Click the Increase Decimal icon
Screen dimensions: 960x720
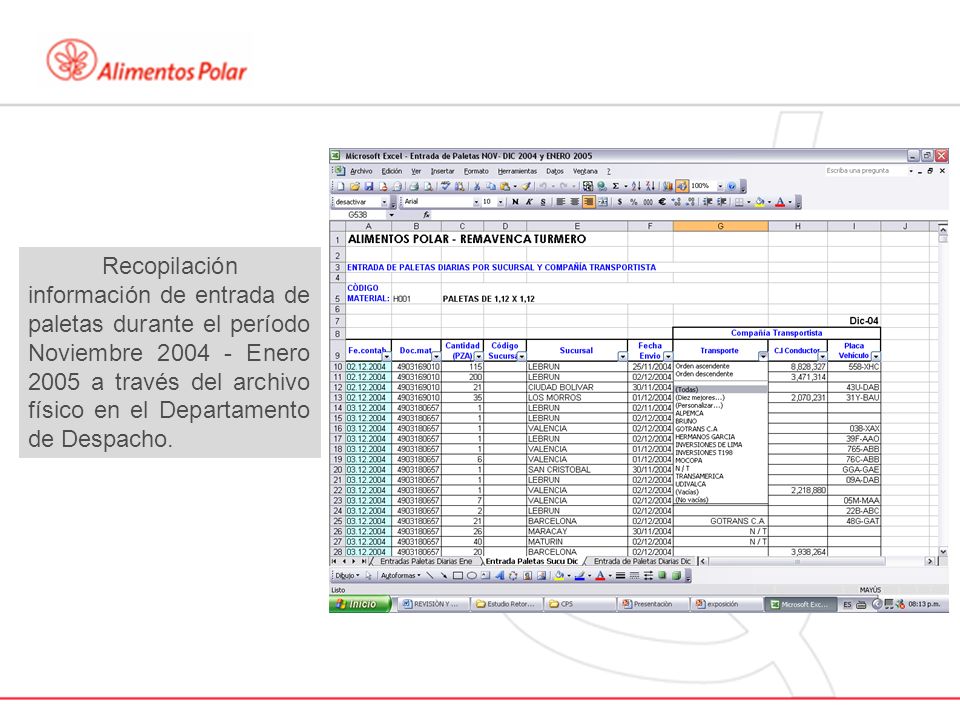[x=677, y=201]
